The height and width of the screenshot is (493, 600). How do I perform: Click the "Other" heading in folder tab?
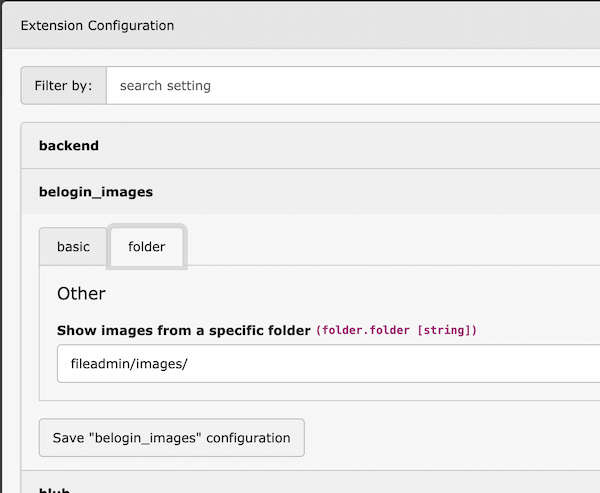81,294
